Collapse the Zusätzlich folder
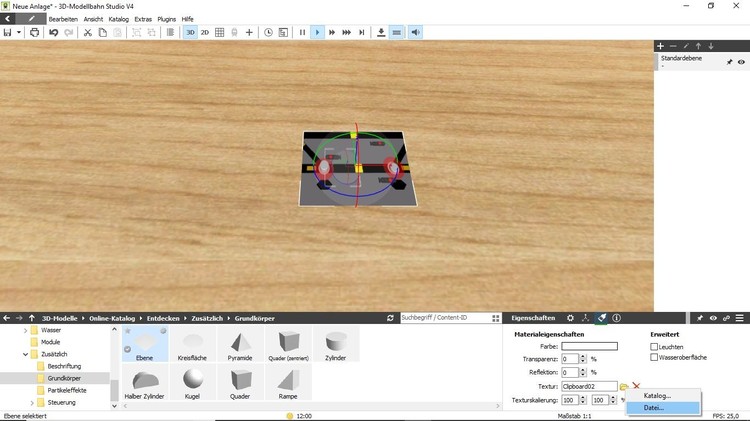 click(x=25, y=355)
